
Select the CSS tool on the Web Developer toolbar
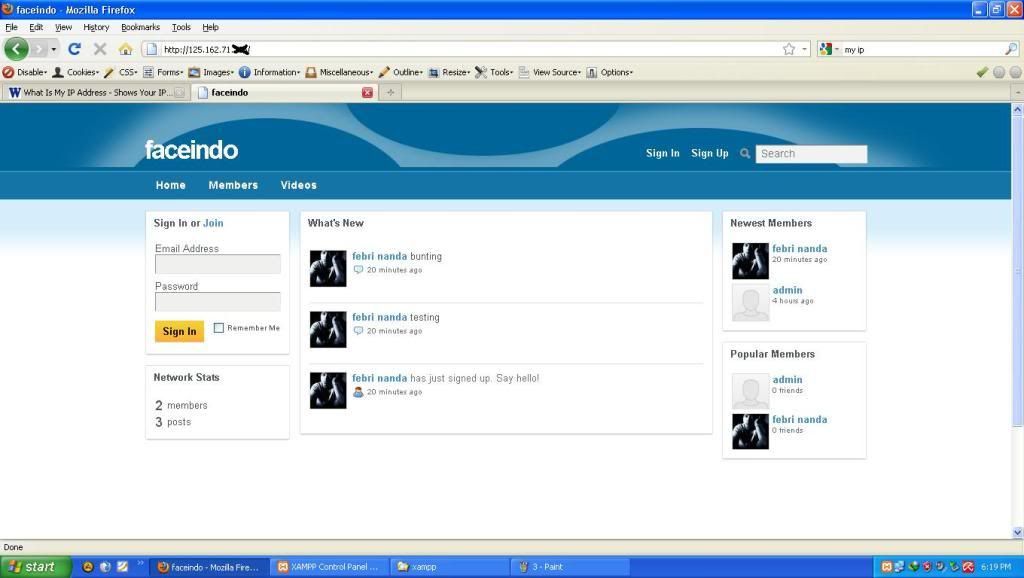tap(125, 71)
